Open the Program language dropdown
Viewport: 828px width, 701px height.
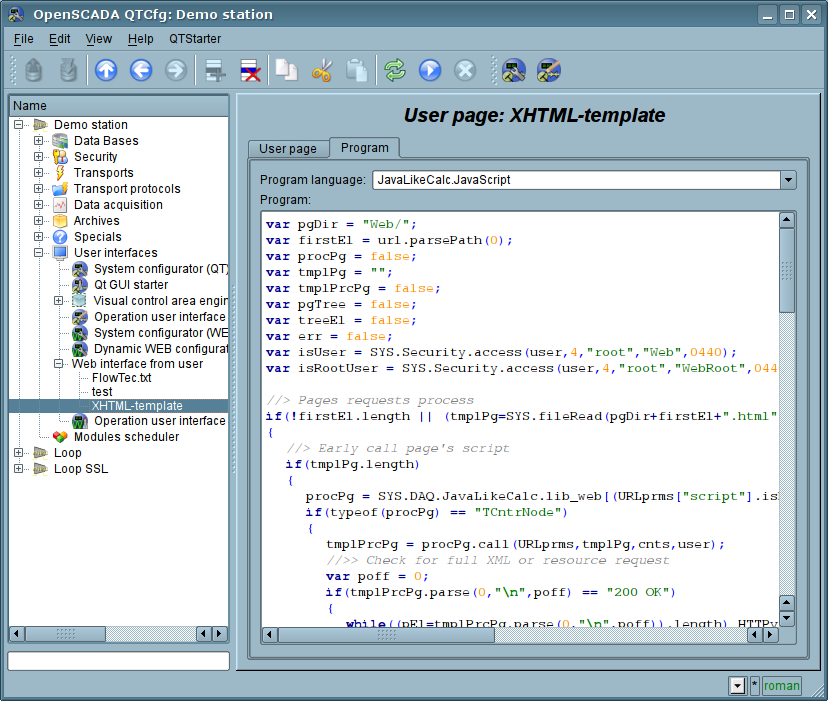[788, 180]
